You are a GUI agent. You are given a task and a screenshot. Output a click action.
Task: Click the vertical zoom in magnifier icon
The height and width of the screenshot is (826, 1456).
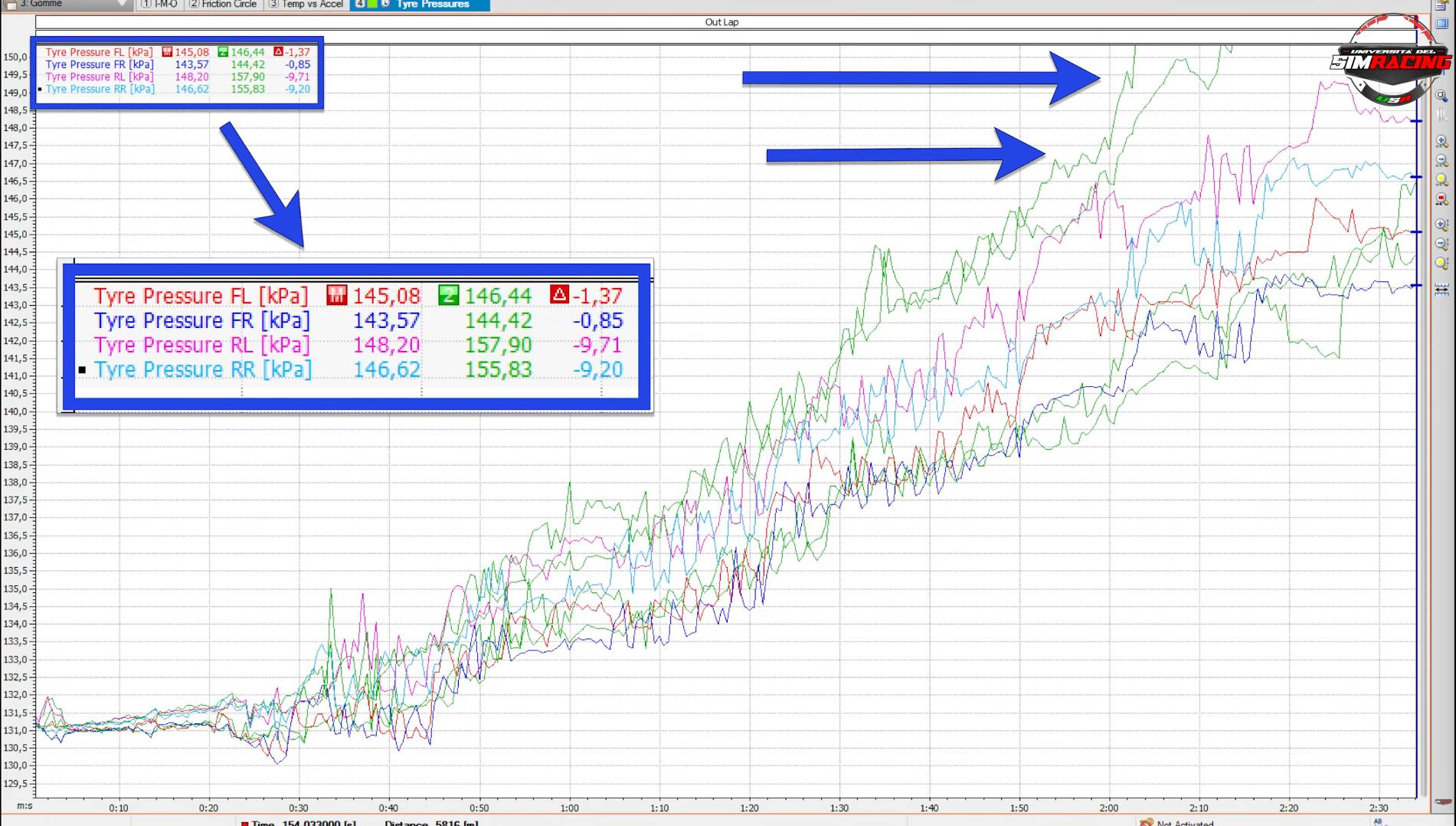click(1441, 225)
